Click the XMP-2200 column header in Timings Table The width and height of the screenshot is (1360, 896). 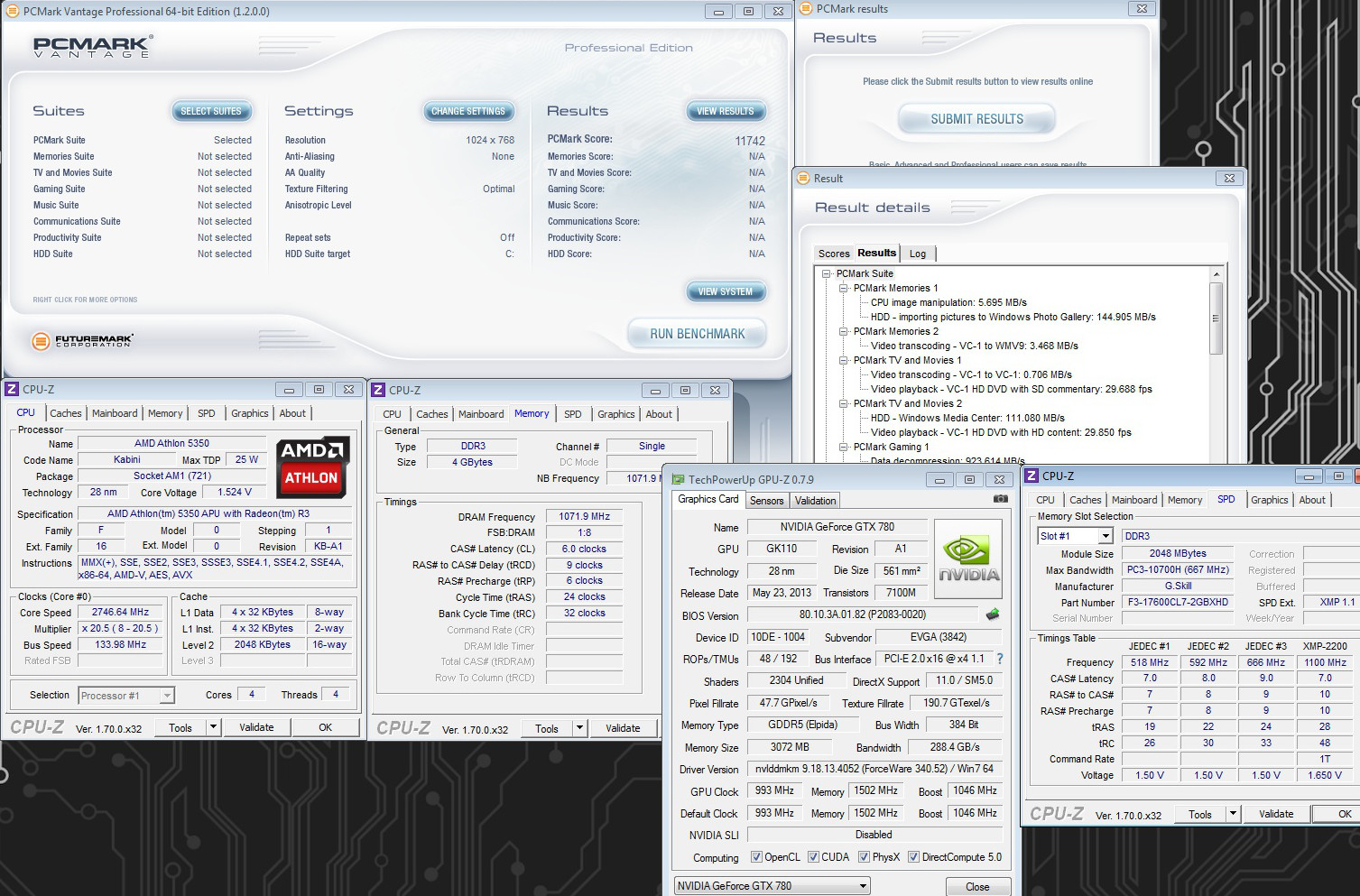[1324, 646]
